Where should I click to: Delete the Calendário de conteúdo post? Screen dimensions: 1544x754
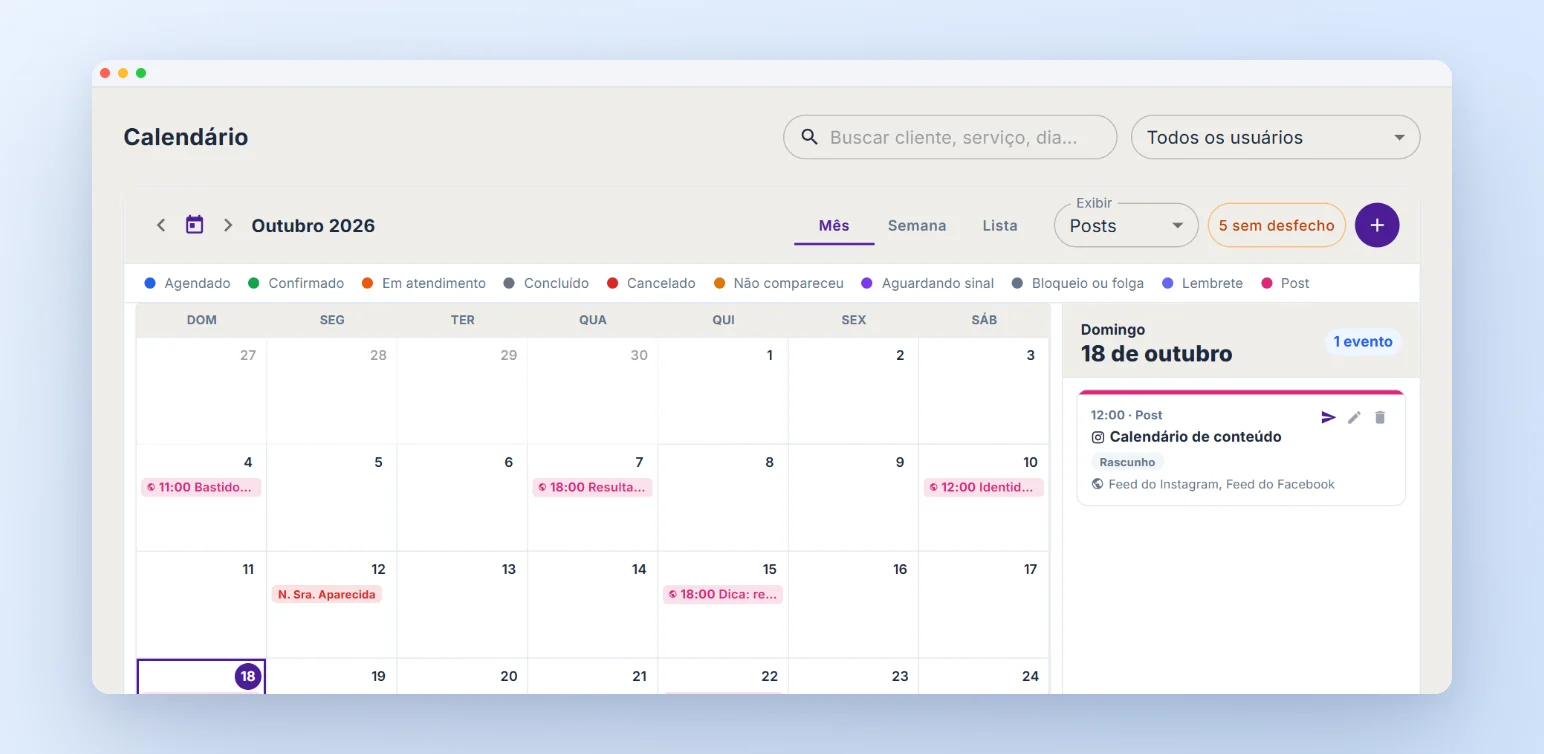pos(1380,417)
